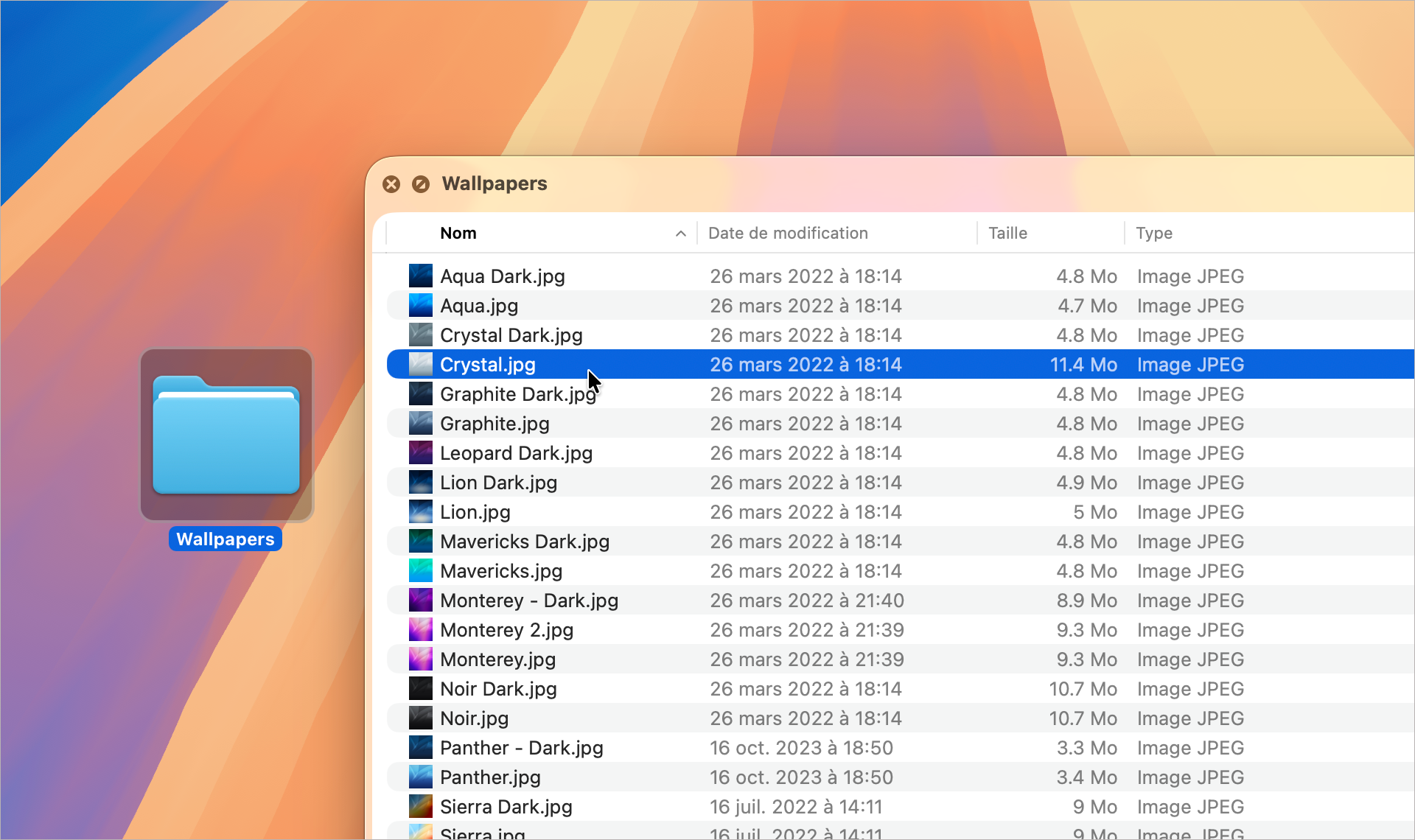Open the Wallpapers folder icon on desktop
This screenshot has height=840, width=1415.
click(x=226, y=435)
